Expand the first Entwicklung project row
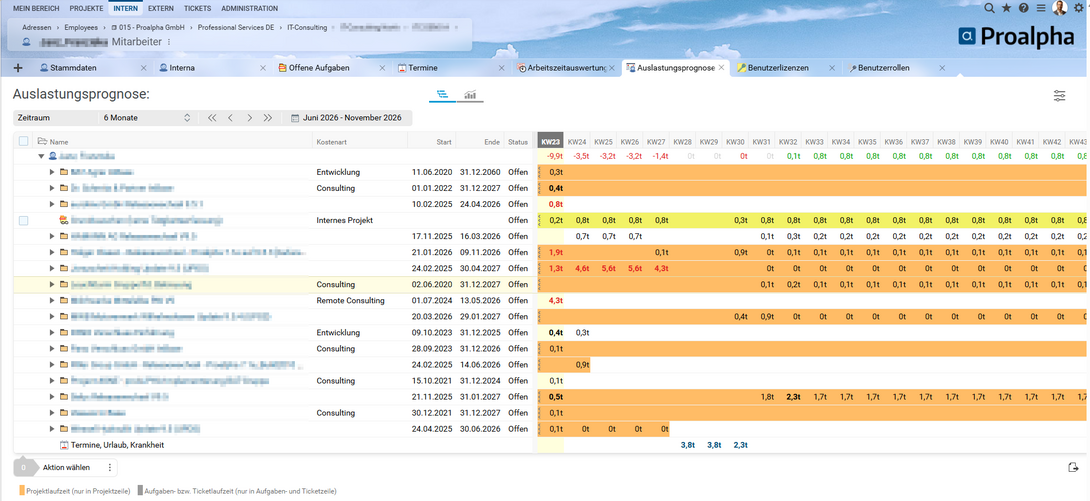The height and width of the screenshot is (501, 1090). pyautogui.click(x=51, y=172)
